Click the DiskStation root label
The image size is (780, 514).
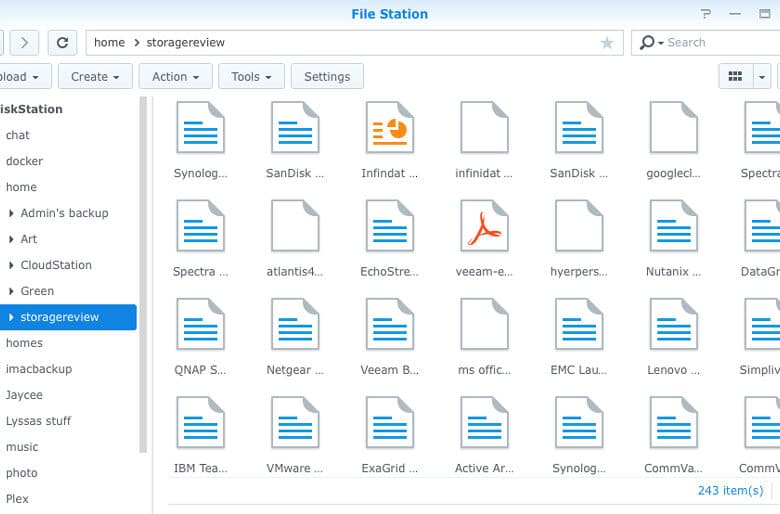(x=31, y=109)
